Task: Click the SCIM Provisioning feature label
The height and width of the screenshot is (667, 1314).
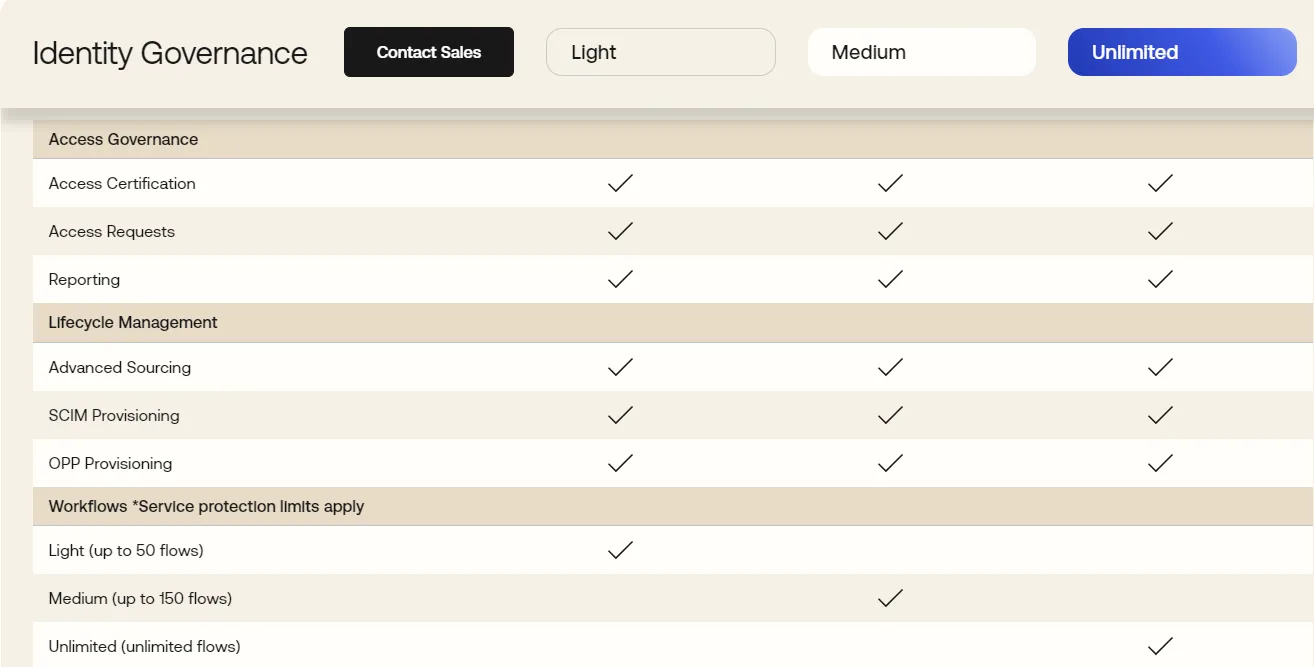Action: point(114,415)
